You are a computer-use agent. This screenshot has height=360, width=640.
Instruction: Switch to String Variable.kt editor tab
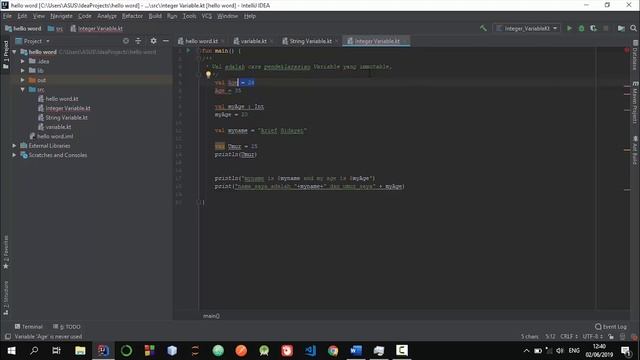click(x=310, y=41)
